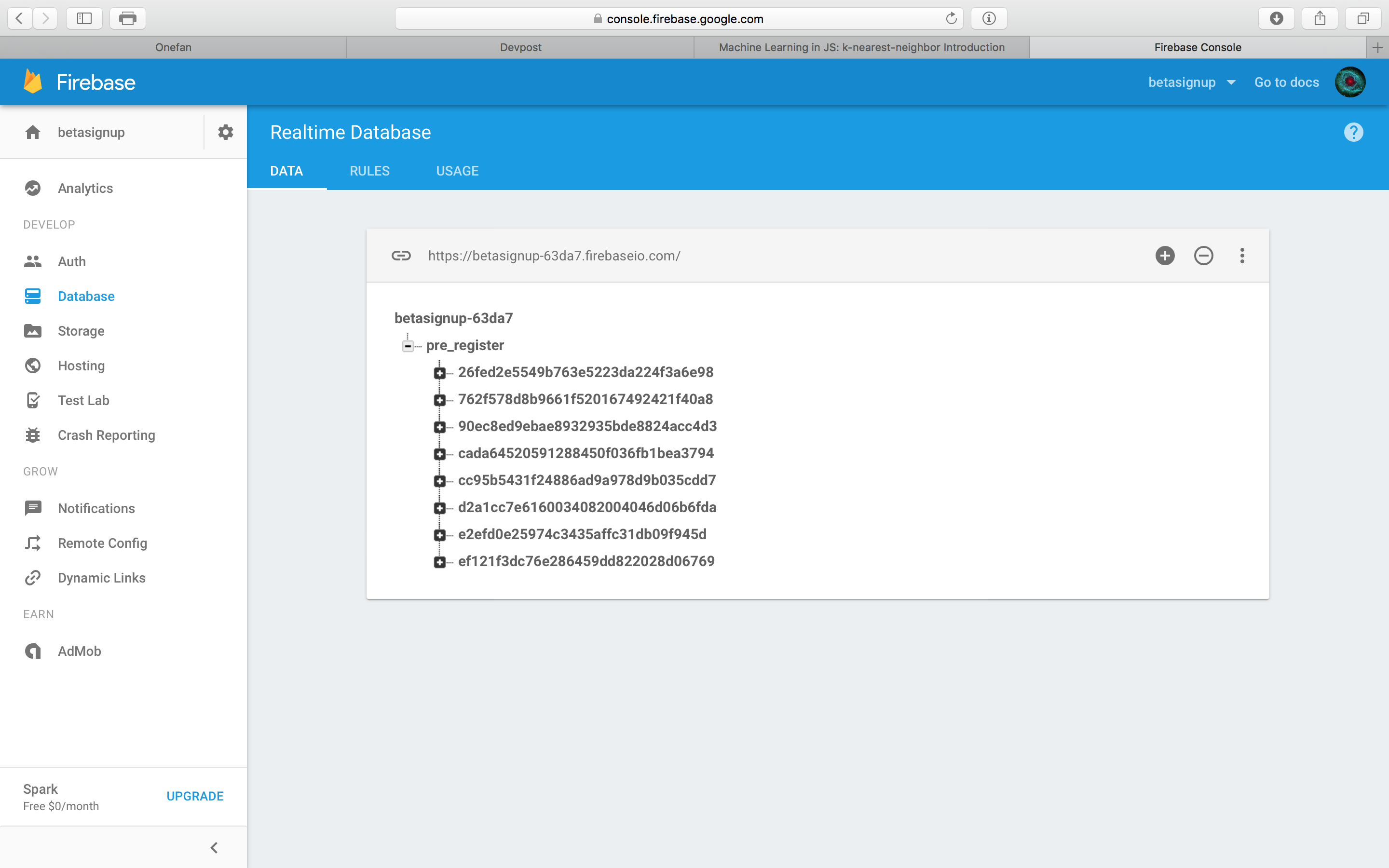Open the user account avatar

click(1350, 82)
